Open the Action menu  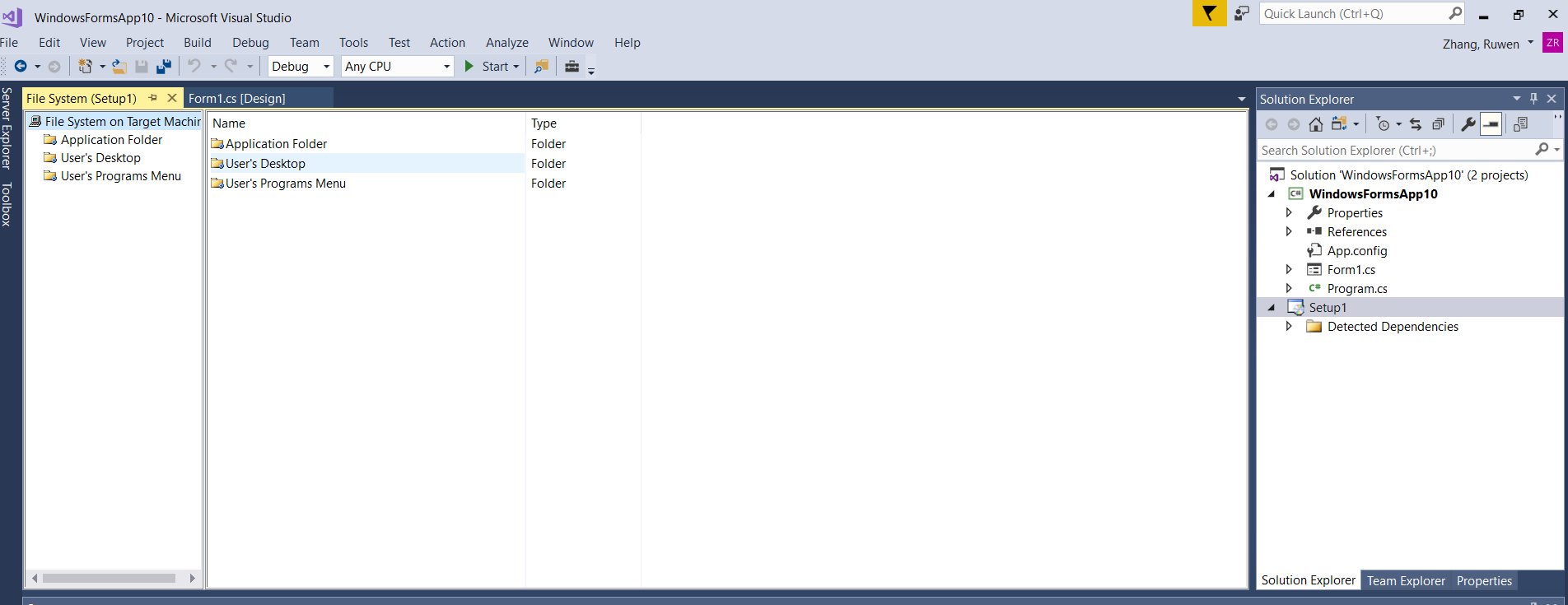tap(447, 43)
